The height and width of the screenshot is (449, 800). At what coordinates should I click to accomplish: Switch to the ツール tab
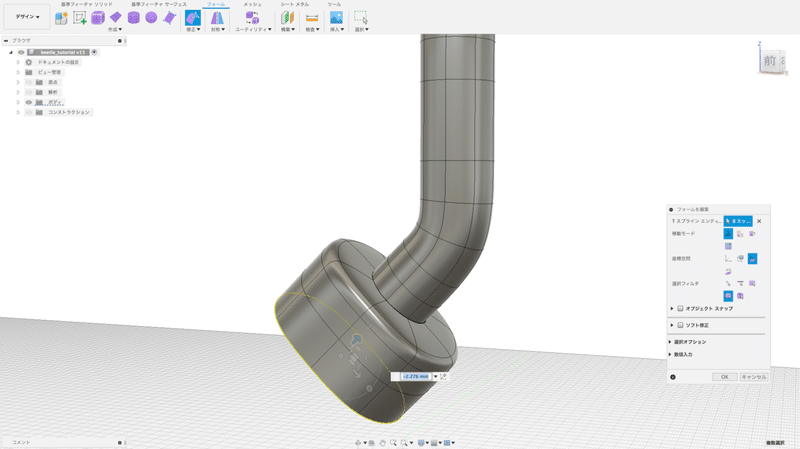click(334, 4)
